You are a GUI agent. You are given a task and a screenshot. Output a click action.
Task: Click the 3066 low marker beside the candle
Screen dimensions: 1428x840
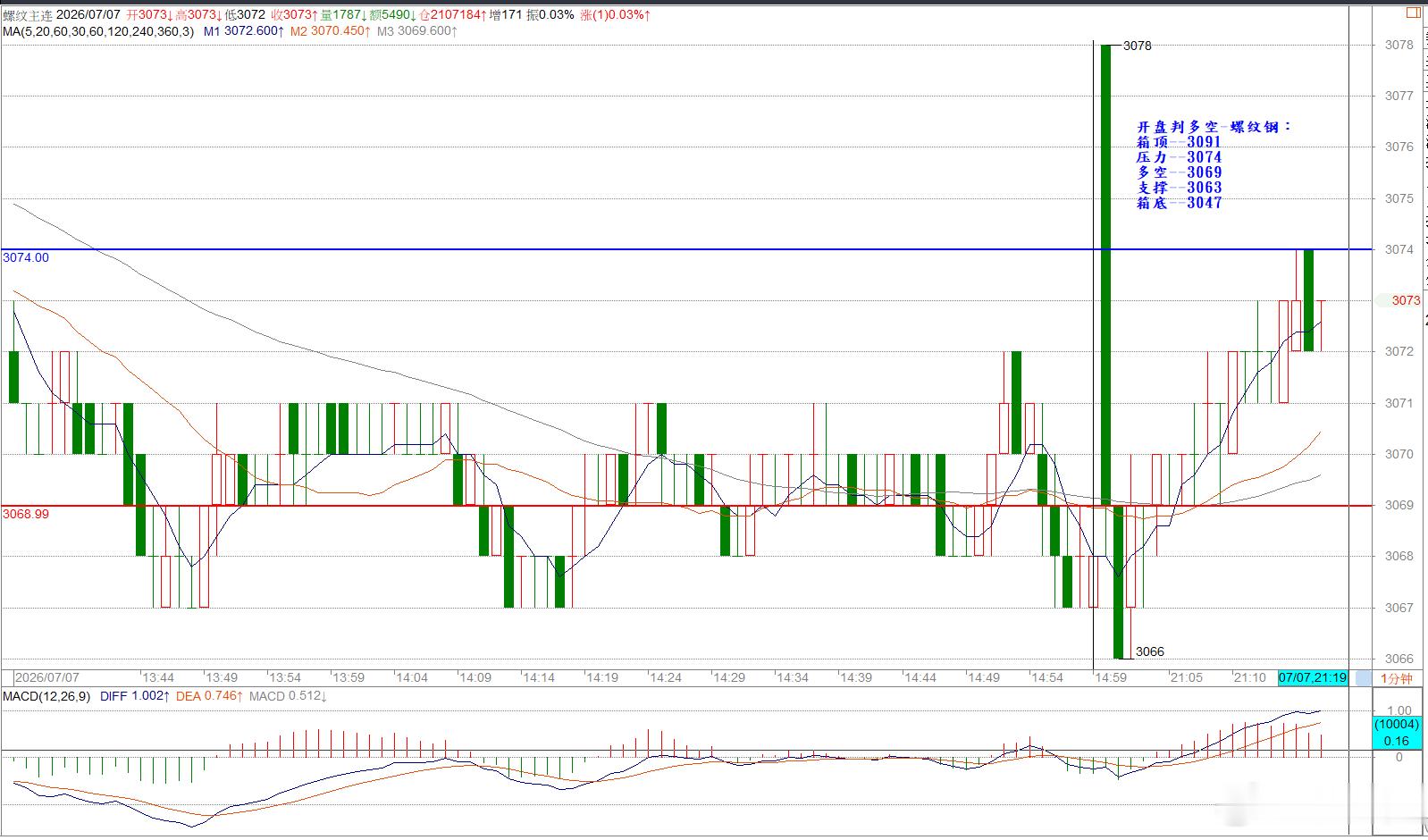1150,651
